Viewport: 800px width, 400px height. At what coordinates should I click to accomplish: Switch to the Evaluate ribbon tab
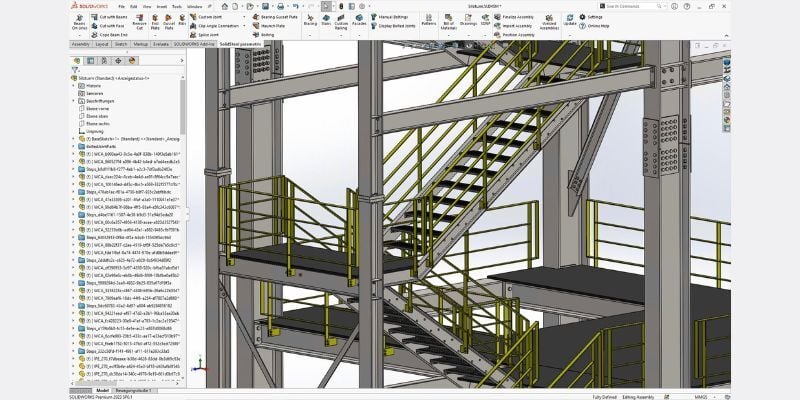pos(161,44)
